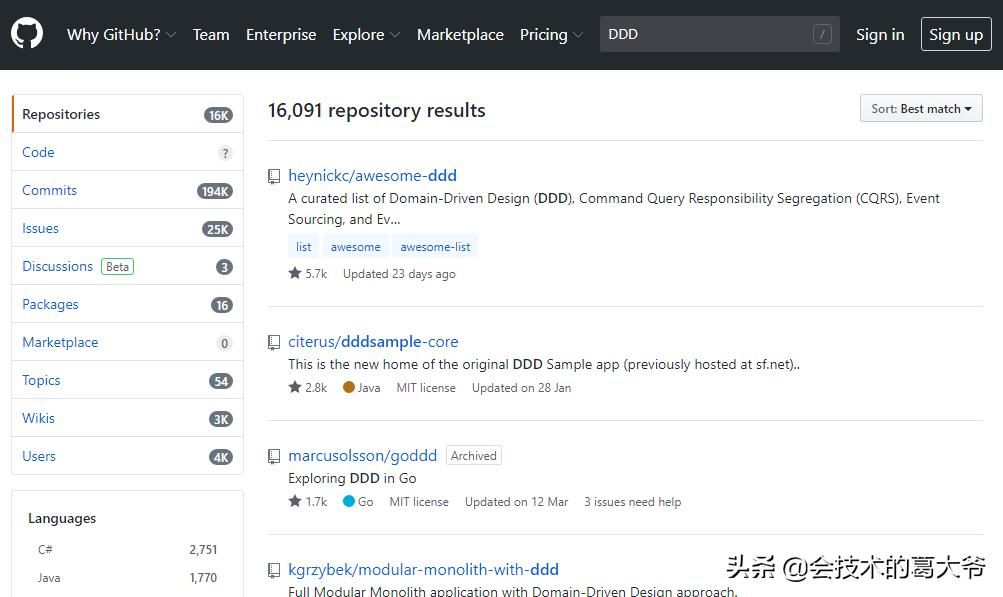
Task: Expand the Pricing navigation menu
Action: 551,34
